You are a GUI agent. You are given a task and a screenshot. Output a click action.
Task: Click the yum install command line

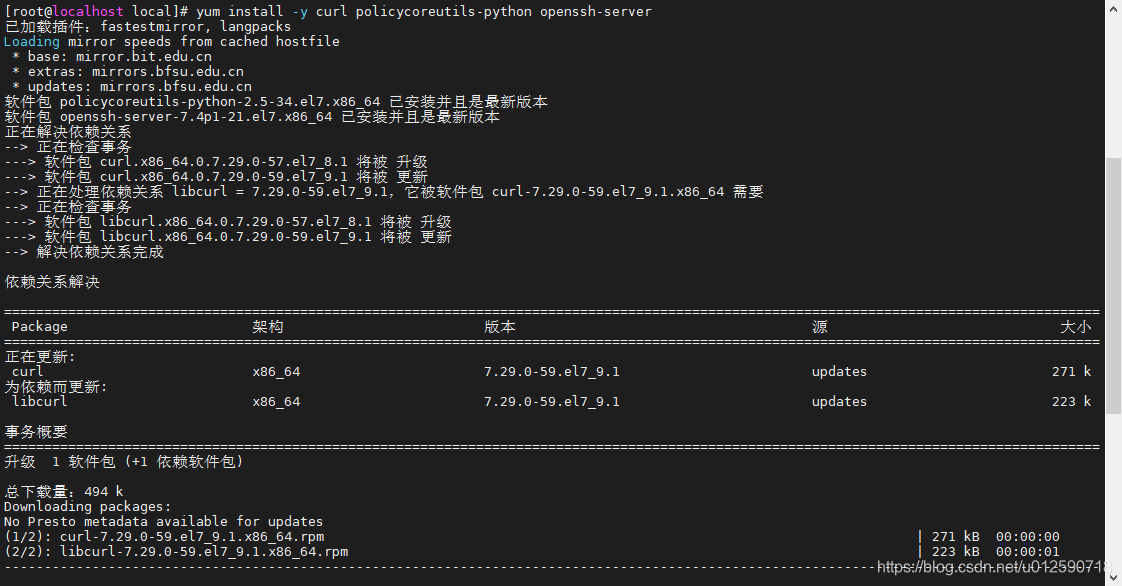tap(330, 11)
